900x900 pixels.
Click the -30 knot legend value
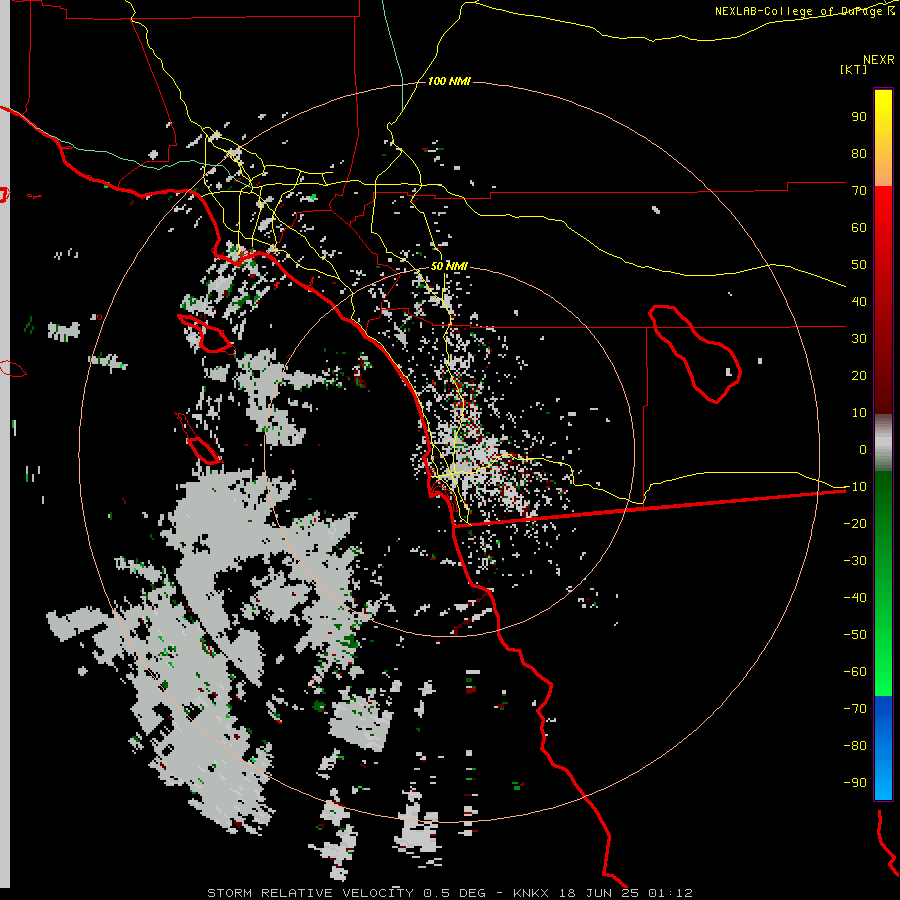pyautogui.click(x=855, y=561)
